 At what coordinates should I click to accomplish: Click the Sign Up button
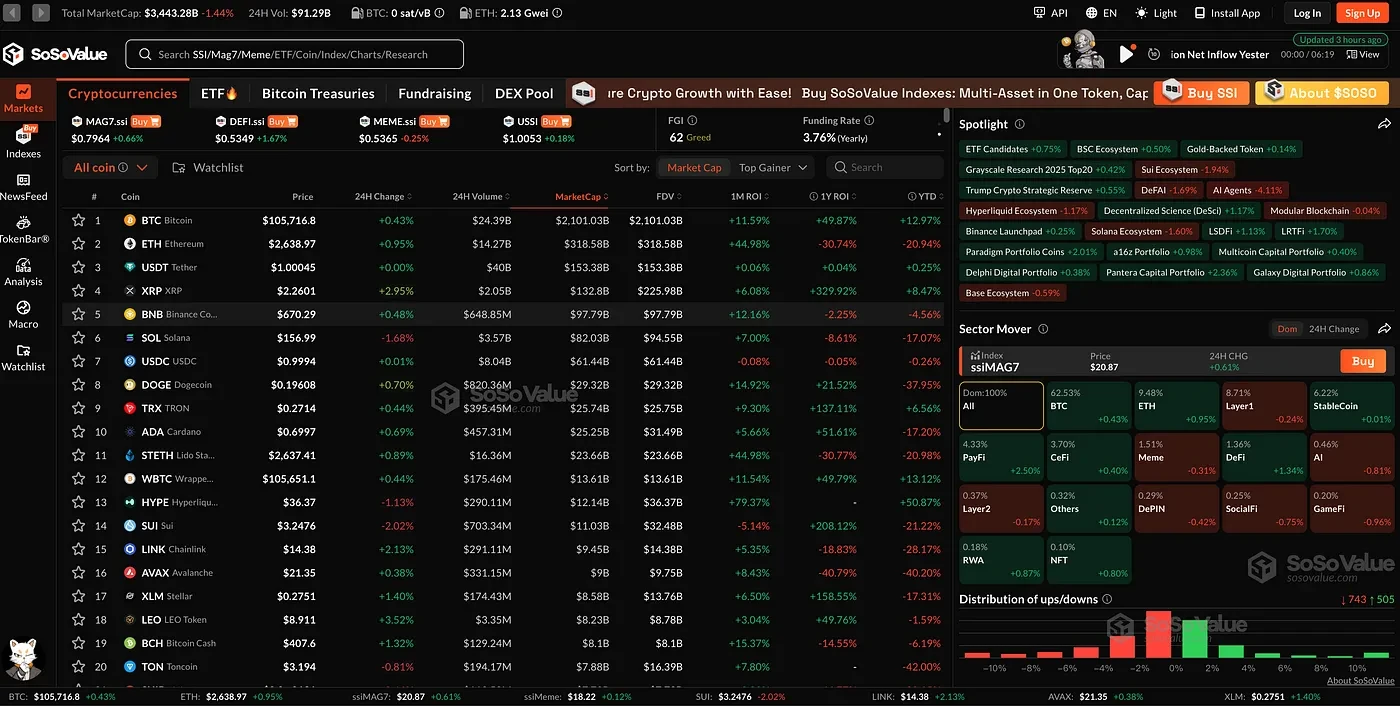1362,13
